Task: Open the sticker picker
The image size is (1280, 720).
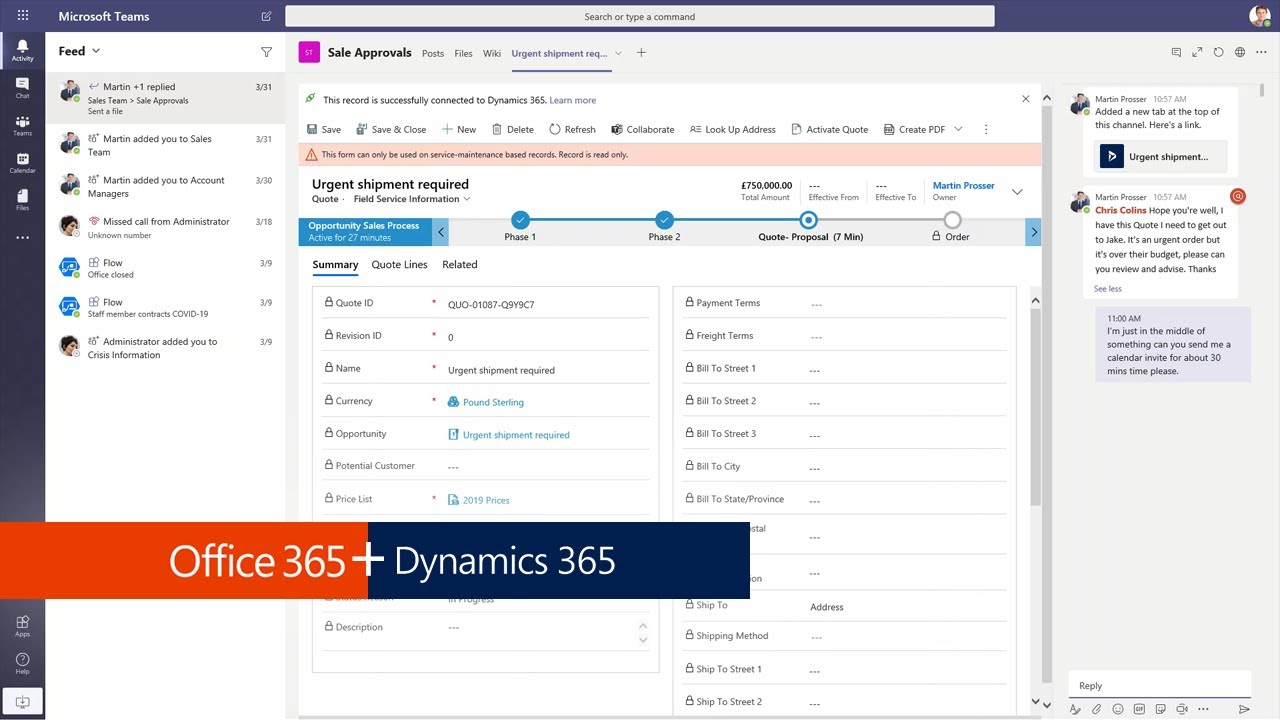Action: (x=1161, y=709)
